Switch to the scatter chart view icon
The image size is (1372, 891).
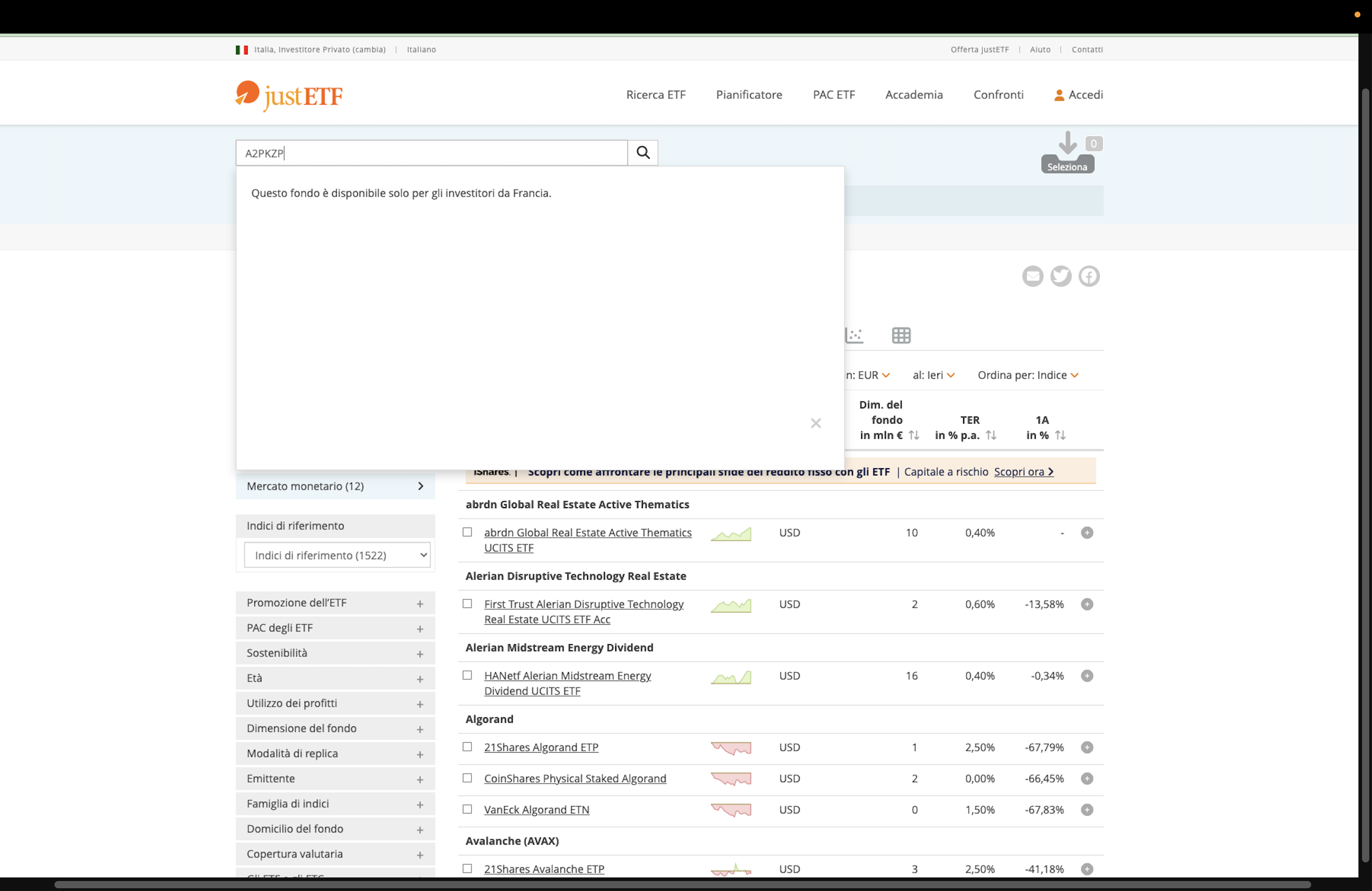(x=854, y=335)
